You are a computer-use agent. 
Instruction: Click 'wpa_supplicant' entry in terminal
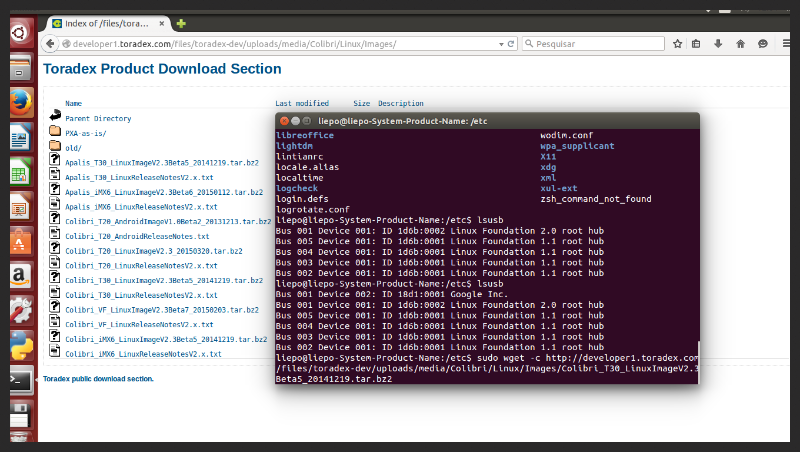(577, 146)
